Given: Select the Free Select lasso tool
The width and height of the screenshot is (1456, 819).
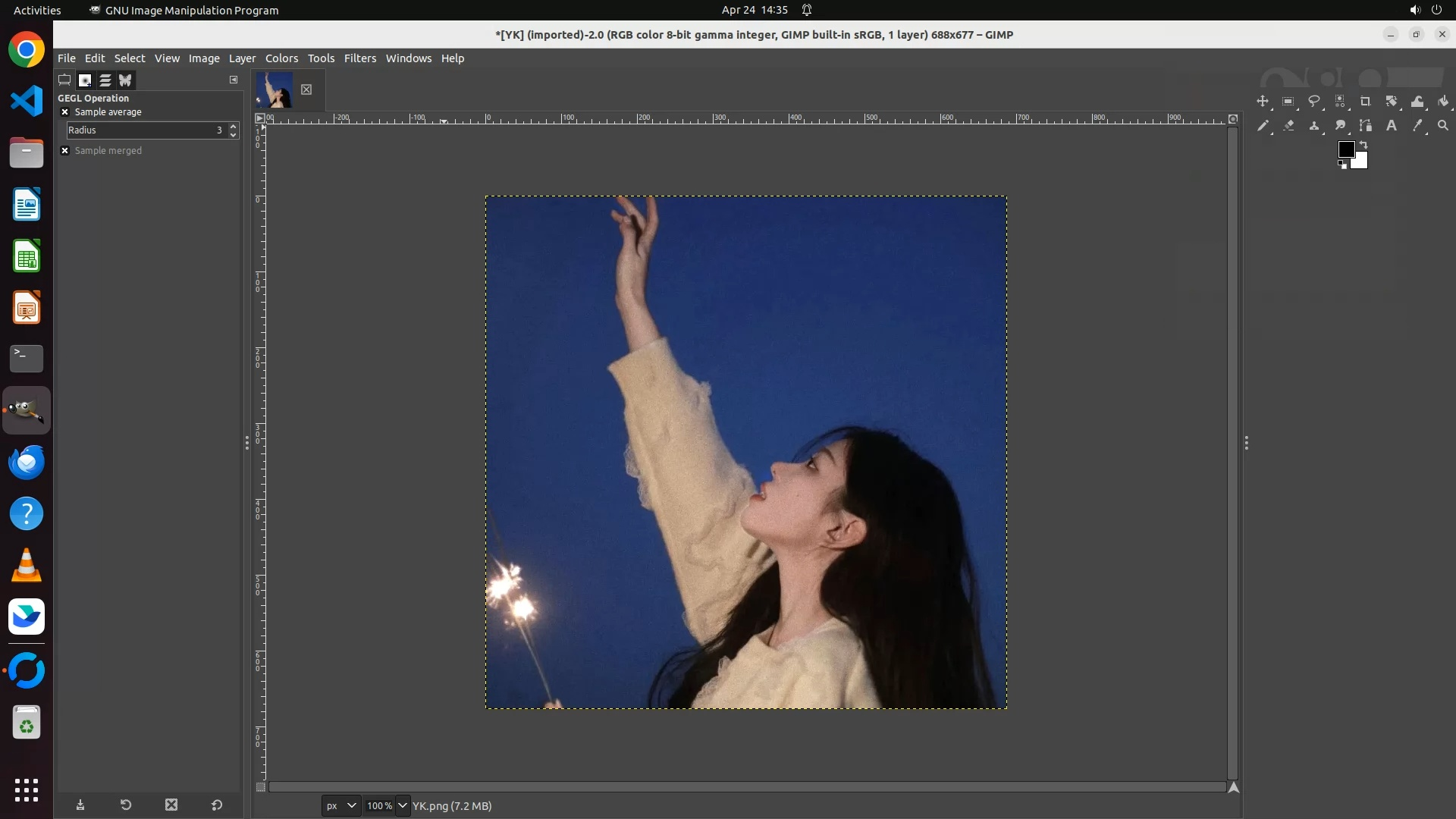Looking at the screenshot, I should (x=1314, y=101).
